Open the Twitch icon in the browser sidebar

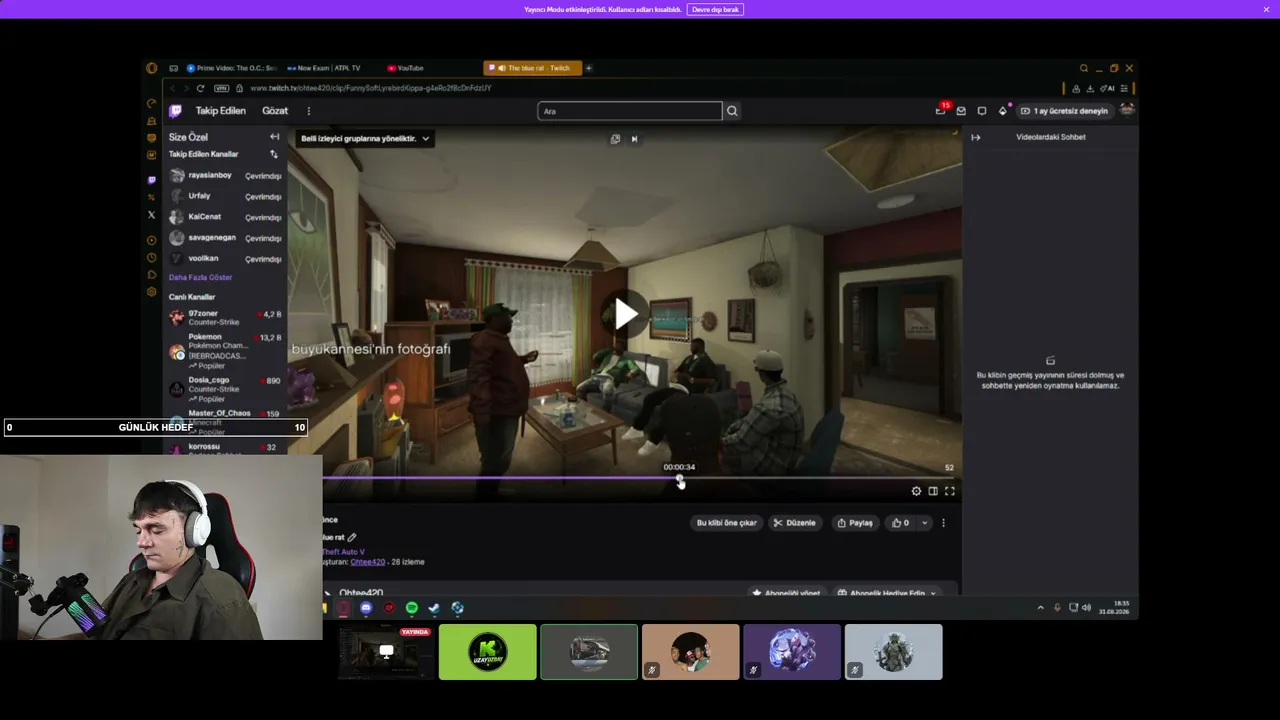coord(151,180)
